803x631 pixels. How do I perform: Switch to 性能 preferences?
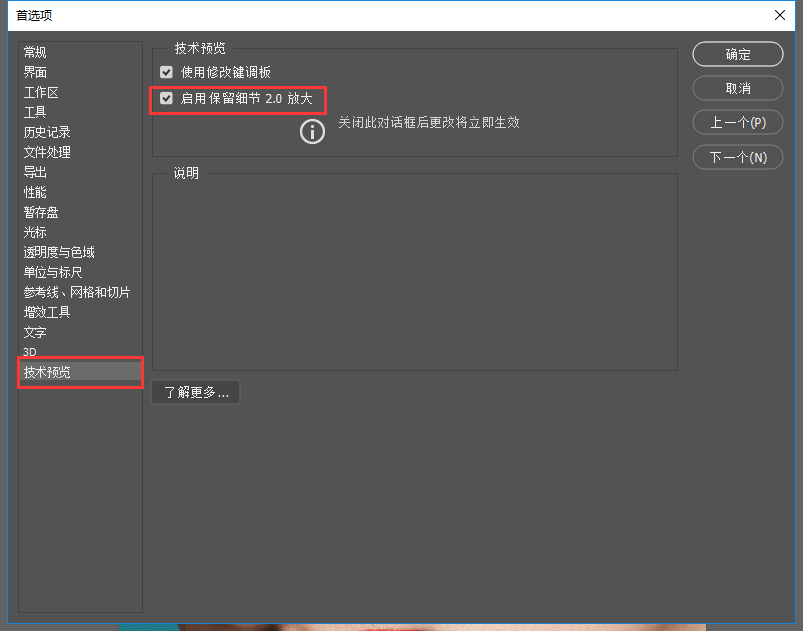[35, 192]
